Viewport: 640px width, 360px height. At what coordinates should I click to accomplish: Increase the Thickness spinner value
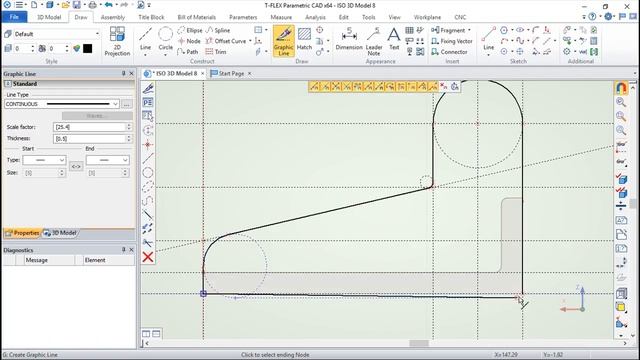coord(129,137)
